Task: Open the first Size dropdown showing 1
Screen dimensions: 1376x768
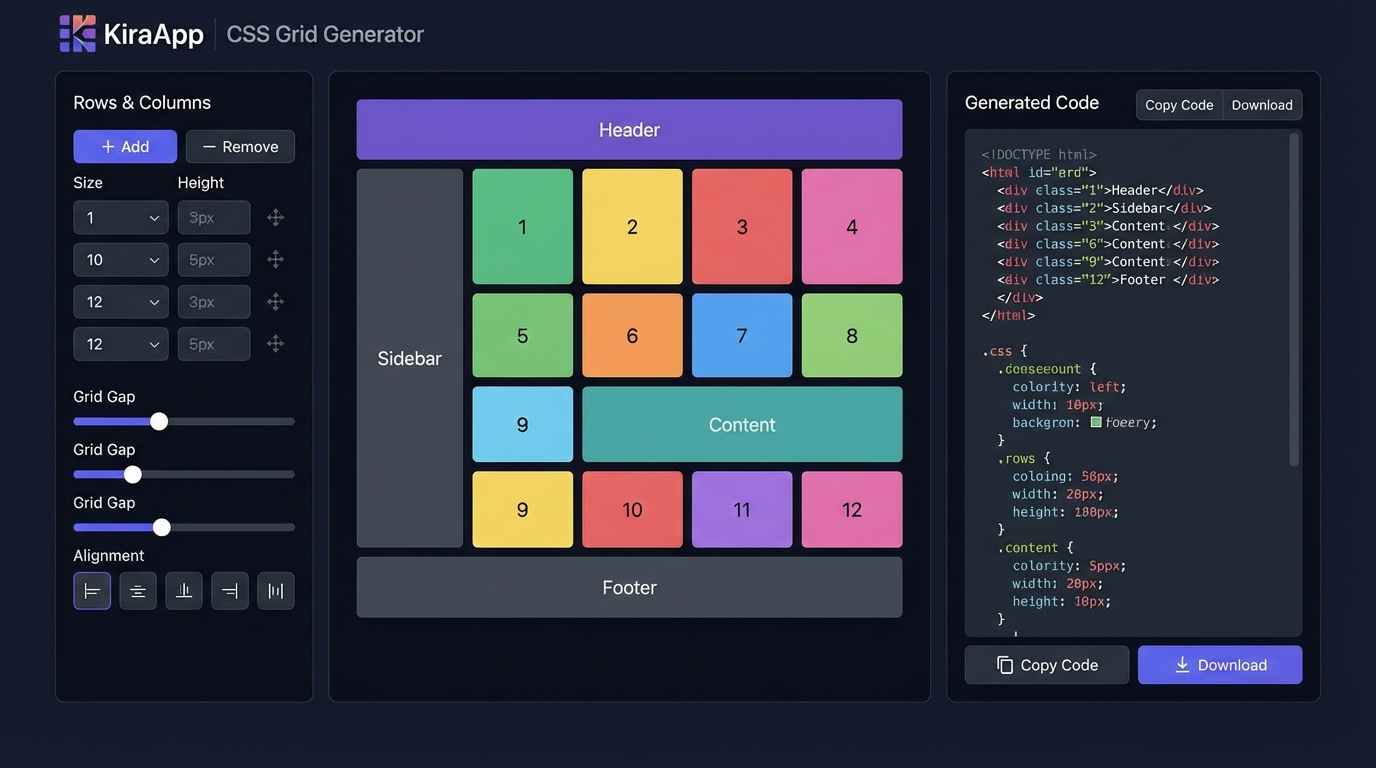Action: [x=120, y=217]
